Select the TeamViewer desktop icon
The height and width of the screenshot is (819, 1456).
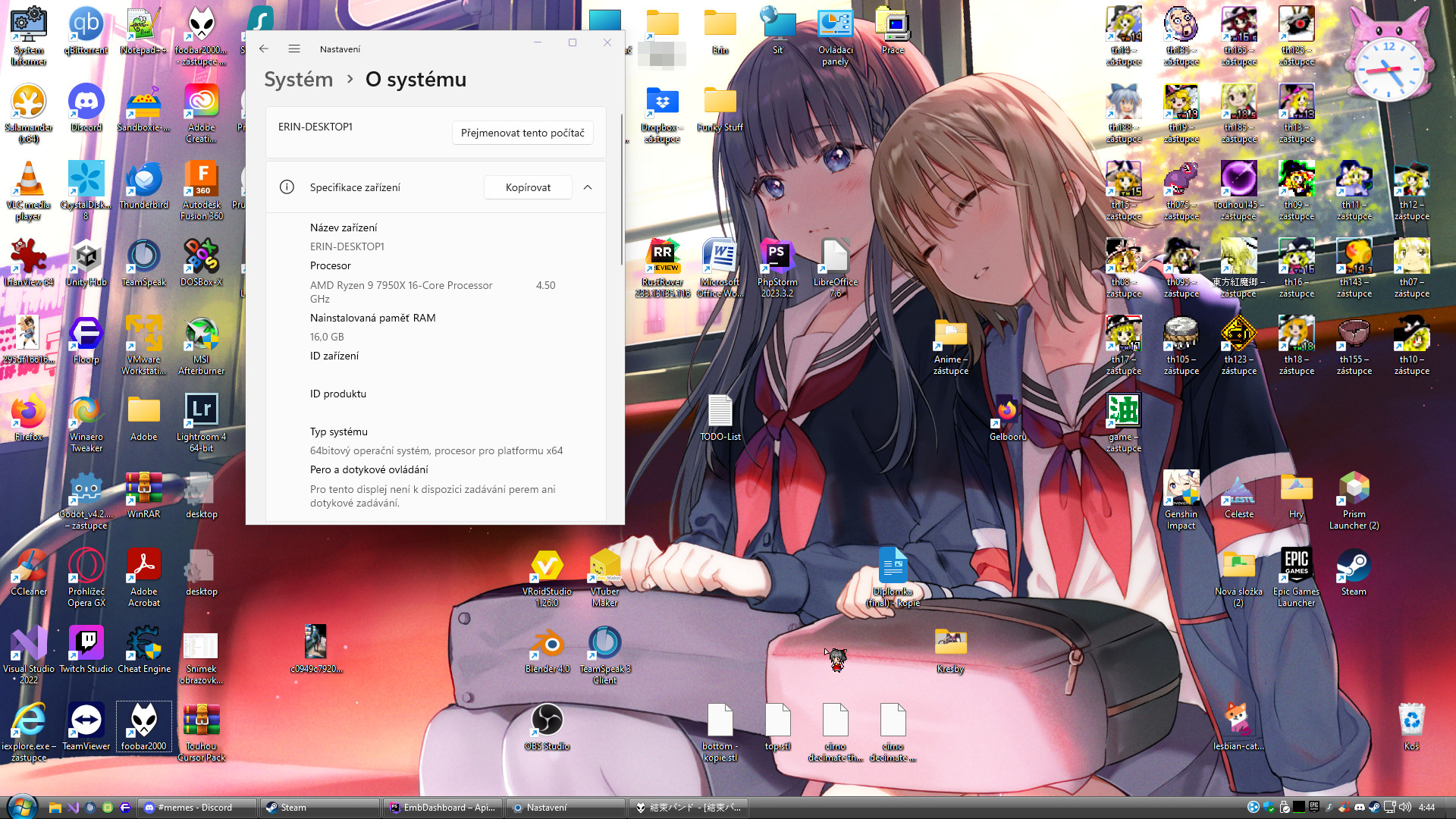click(86, 726)
